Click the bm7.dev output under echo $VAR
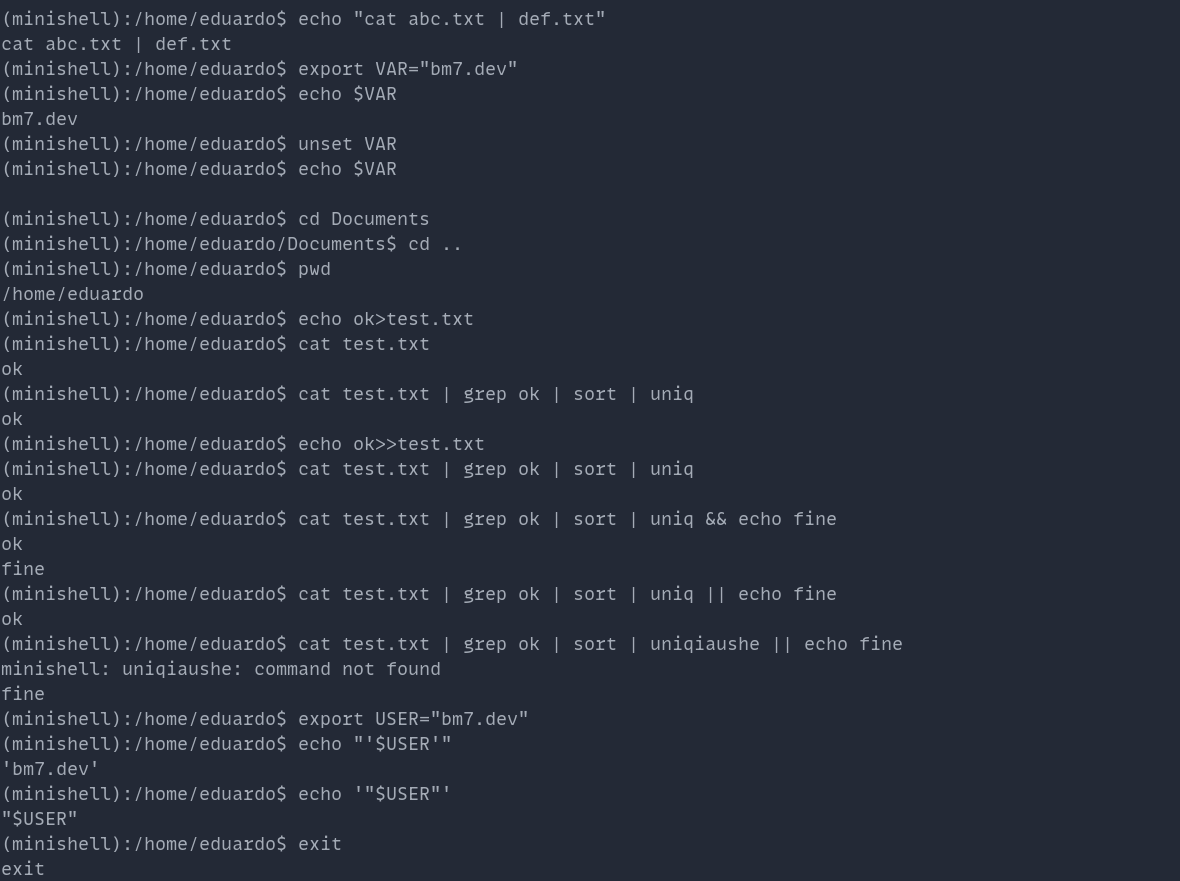This screenshot has height=881, width=1180. point(40,119)
